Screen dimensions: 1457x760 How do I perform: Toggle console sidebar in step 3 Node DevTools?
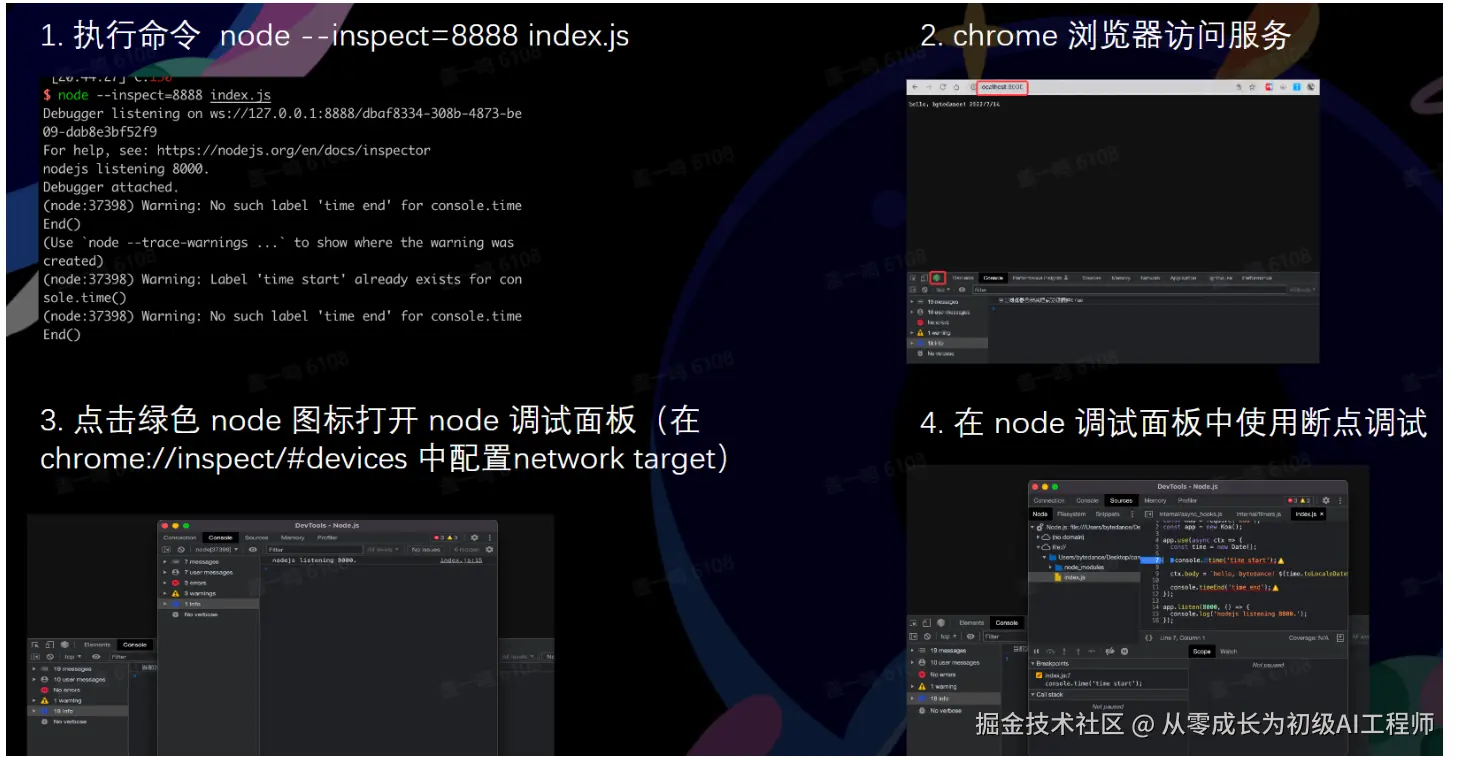167,549
